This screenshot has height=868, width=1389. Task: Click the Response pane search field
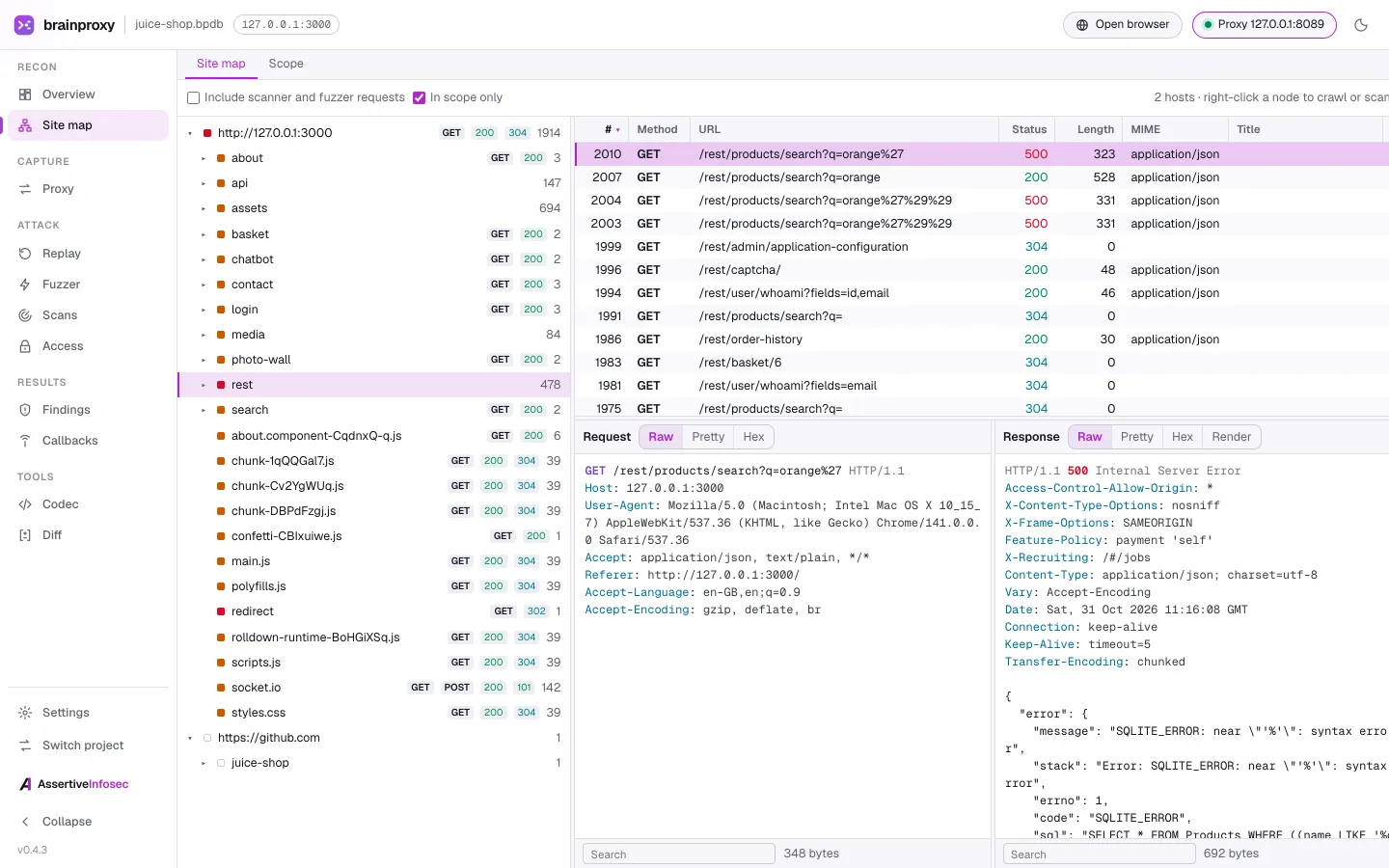coord(1099,854)
